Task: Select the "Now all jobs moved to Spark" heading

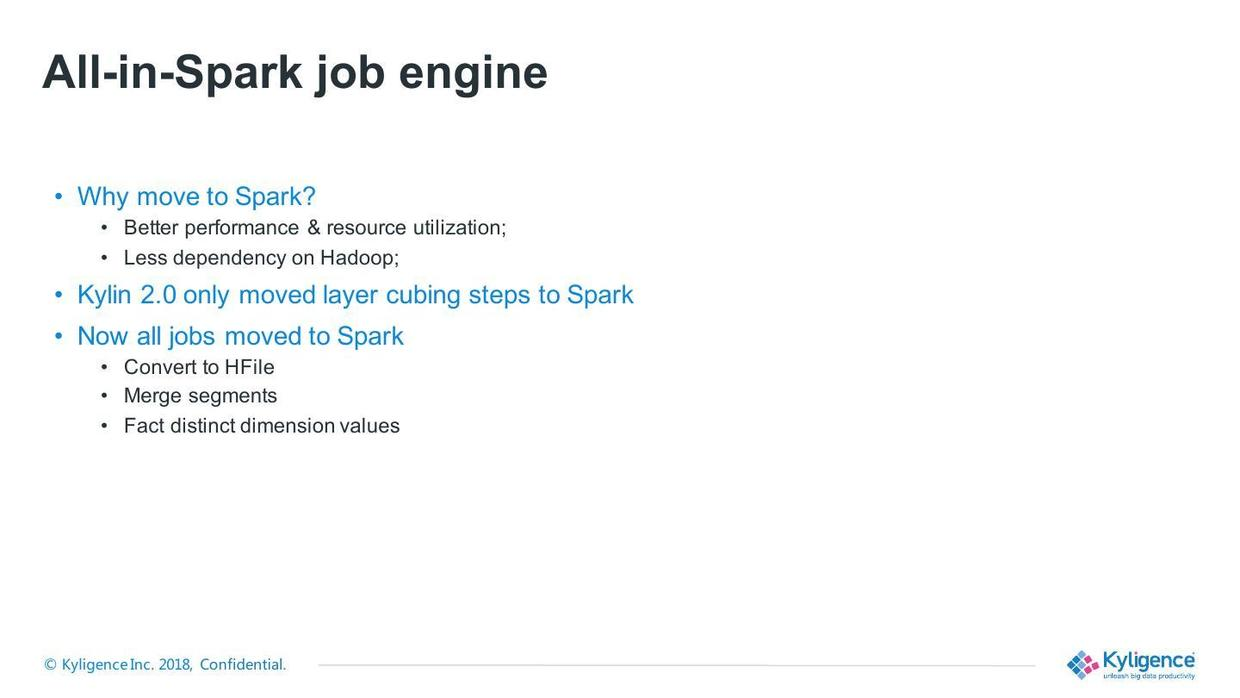Action: pos(240,336)
